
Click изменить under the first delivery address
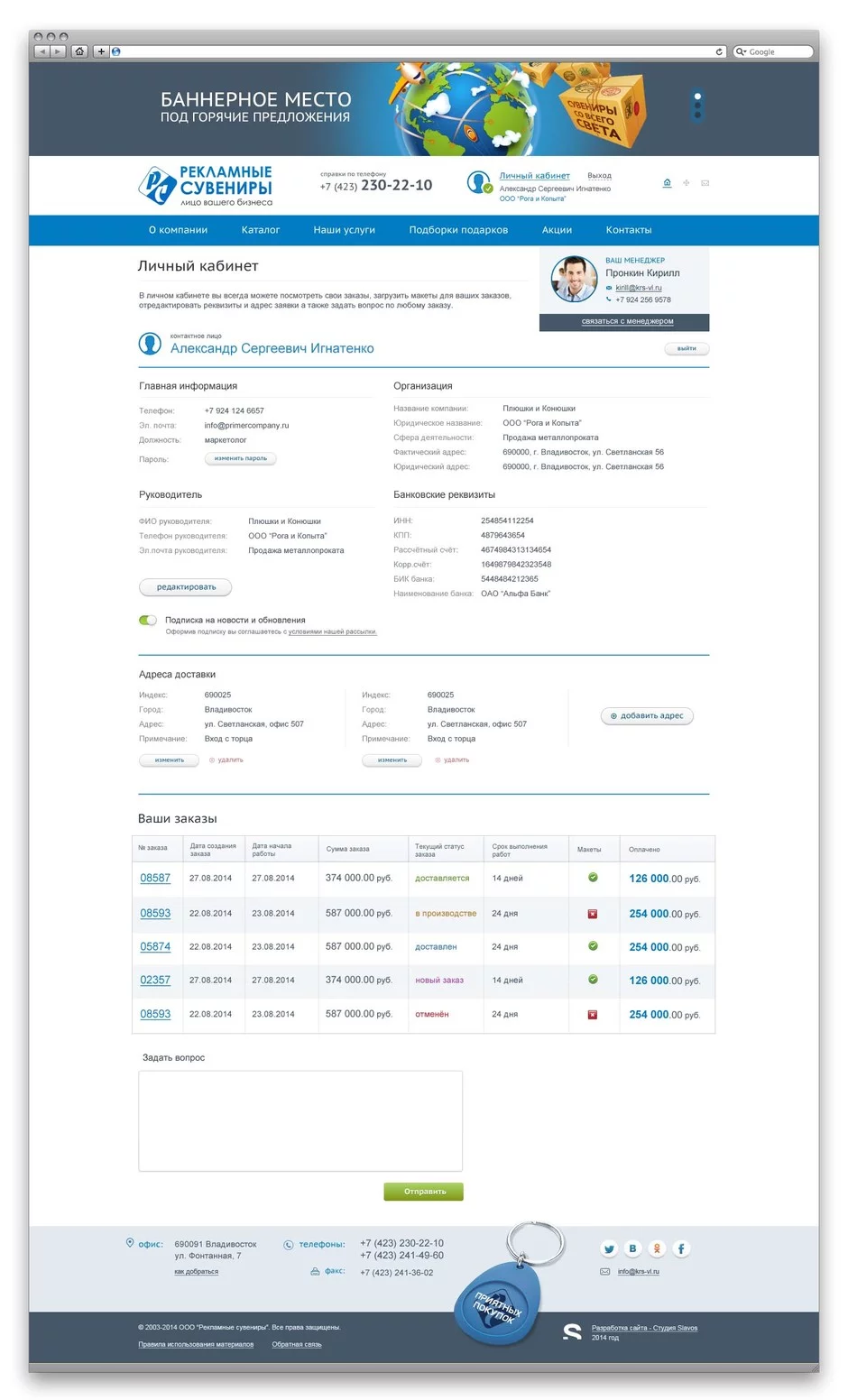click(x=169, y=760)
